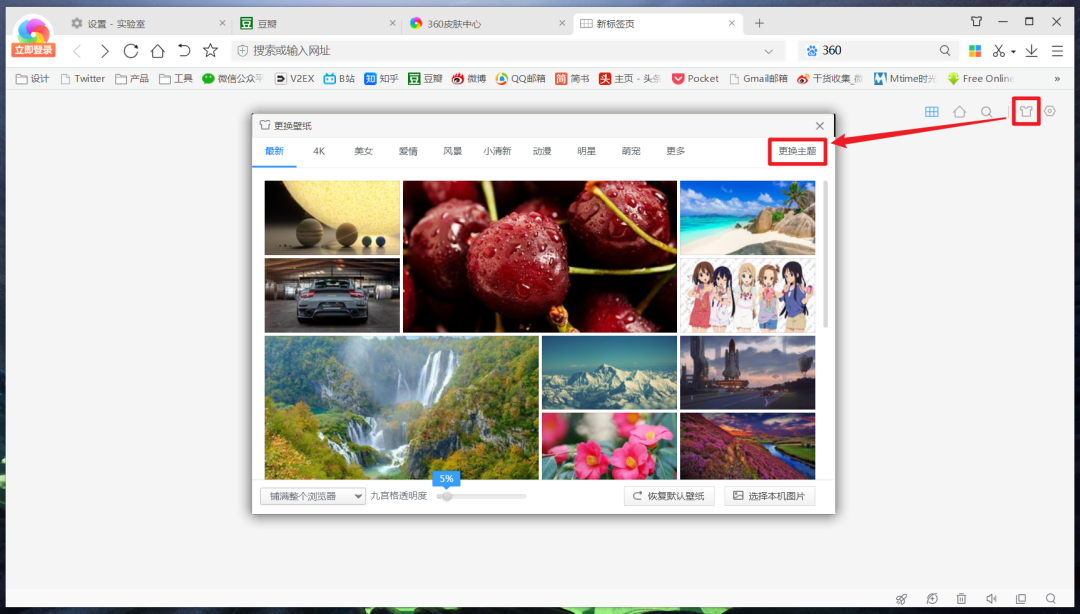Image resolution: width=1080 pixels, height=614 pixels.
Task: Click the rocket accelerator icon in status bar
Action: 902,599
